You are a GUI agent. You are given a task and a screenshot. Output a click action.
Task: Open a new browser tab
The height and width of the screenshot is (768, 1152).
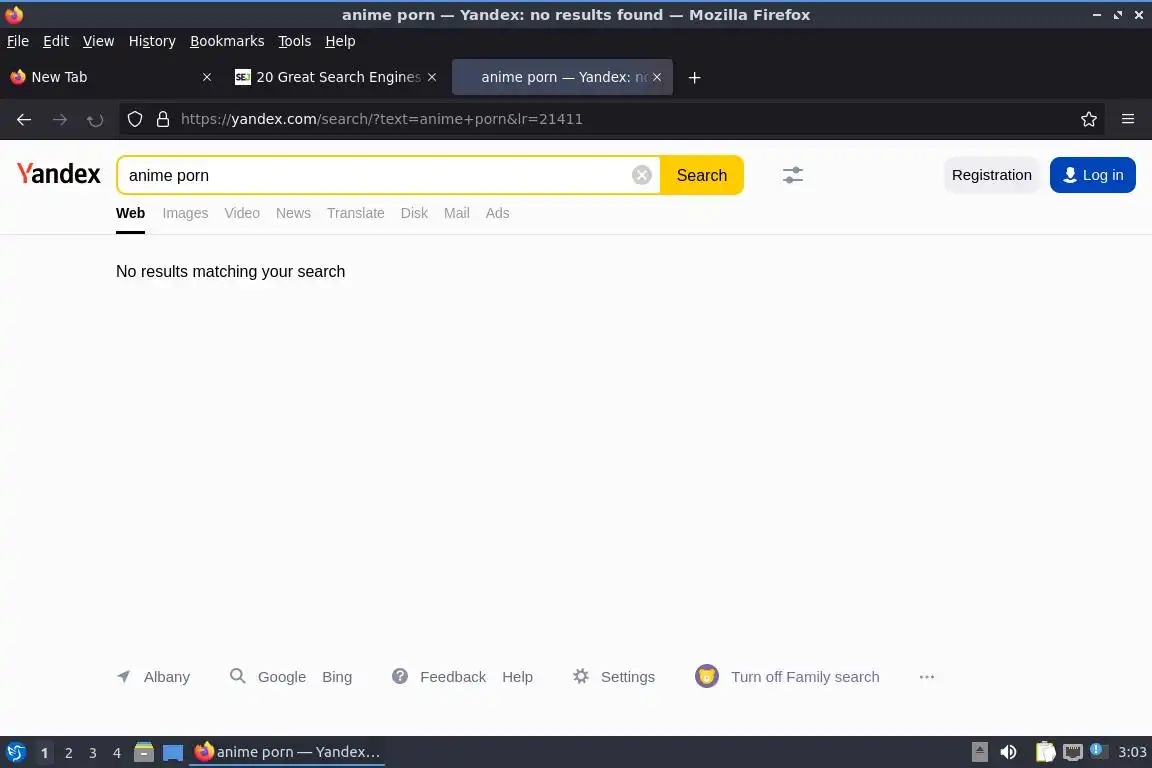[x=694, y=77]
